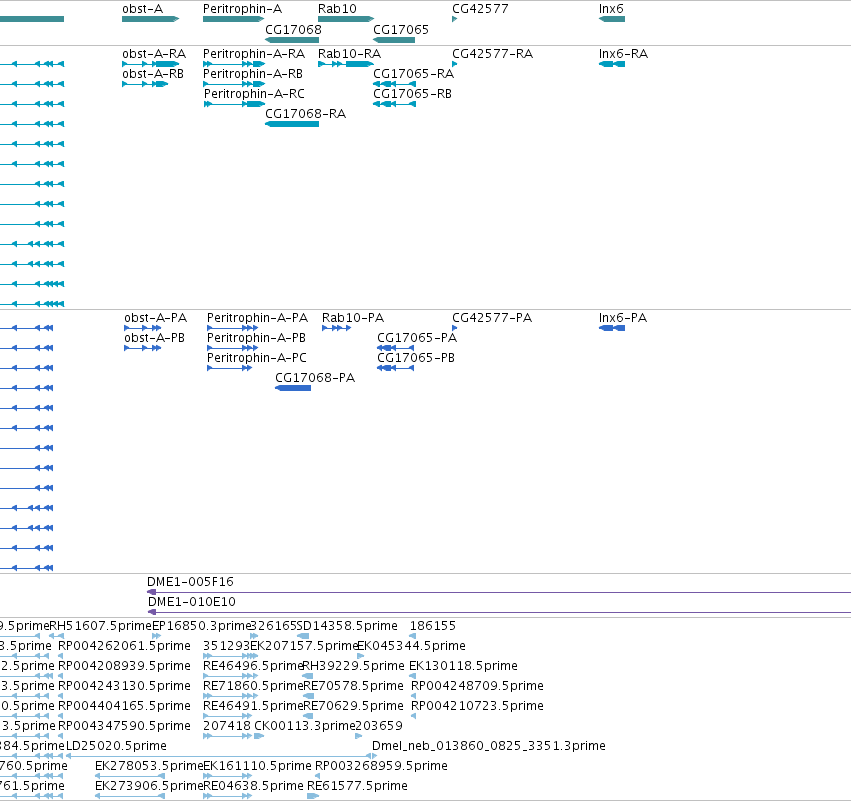Viewport: 851px width, 801px height.
Task: Select EST EK207157.5prime
Action: pyautogui.click(x=303, y=646)
